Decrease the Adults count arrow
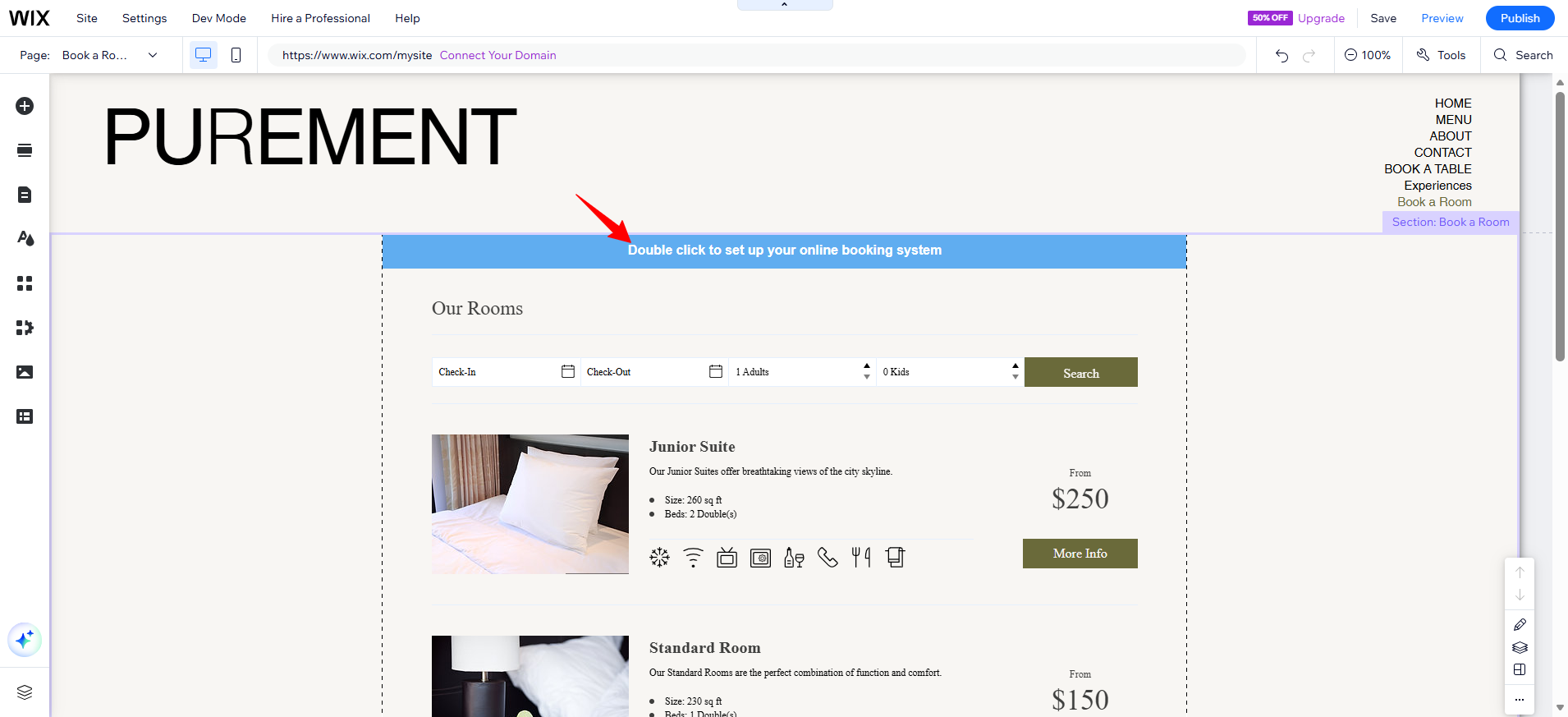This screenshot has width=1568, height=717. [867, 377]
